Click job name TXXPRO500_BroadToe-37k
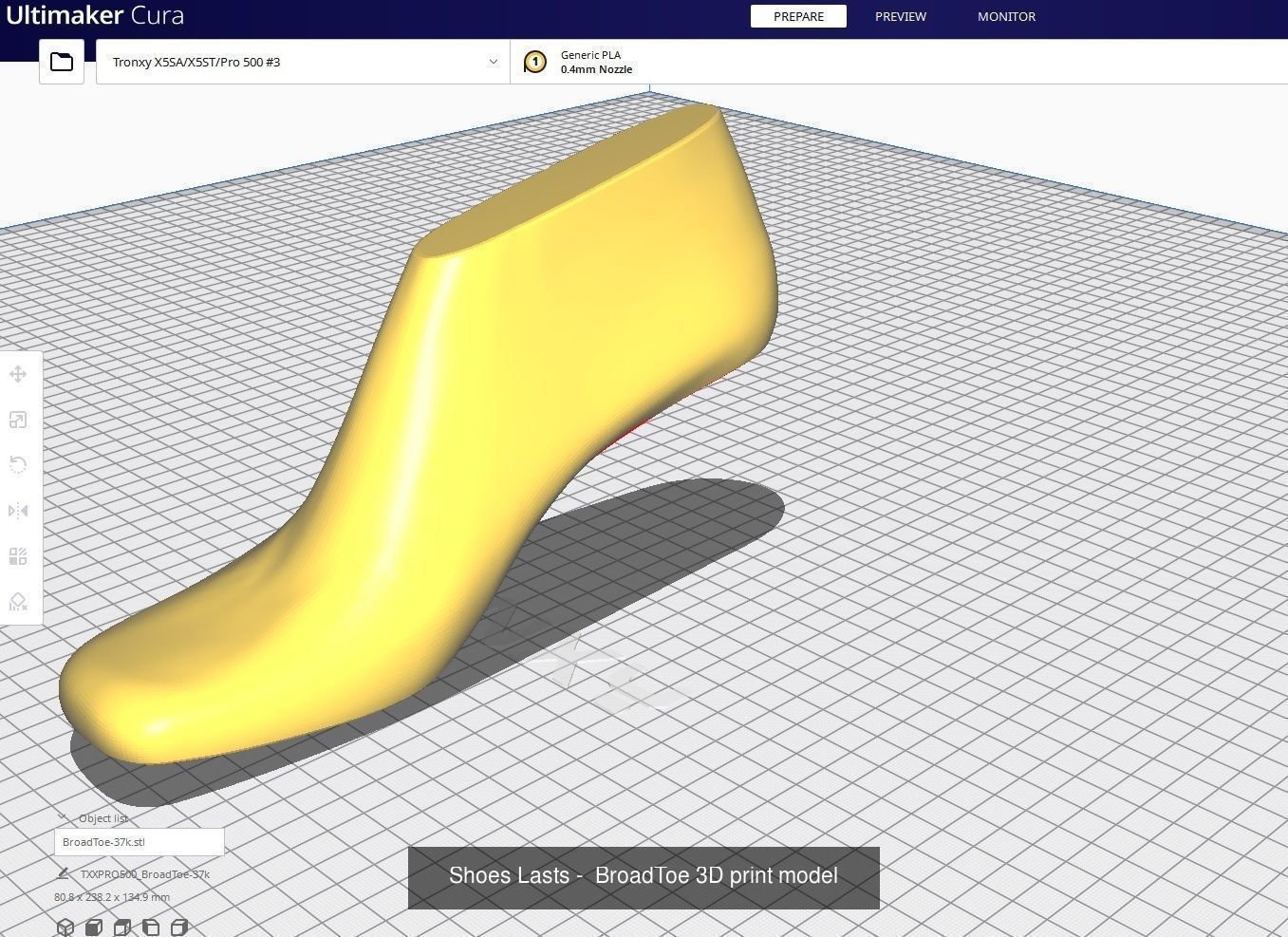Viewport: 1288px width, 937px height. point(145,874)
